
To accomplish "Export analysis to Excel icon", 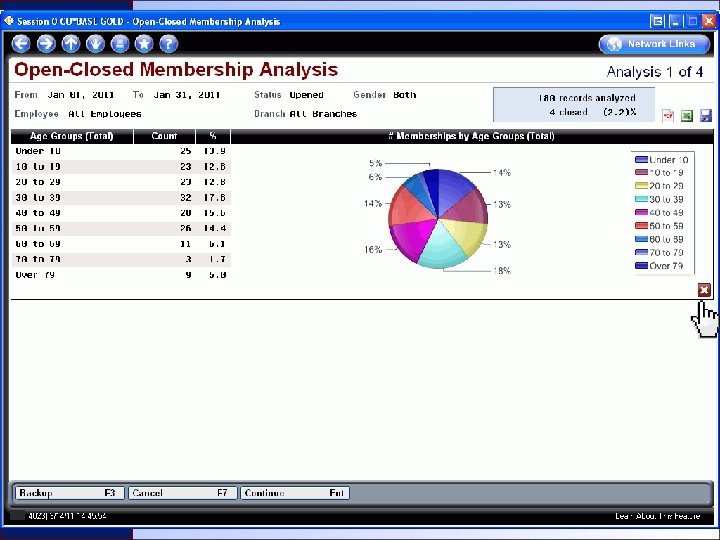I will (687, 116).
